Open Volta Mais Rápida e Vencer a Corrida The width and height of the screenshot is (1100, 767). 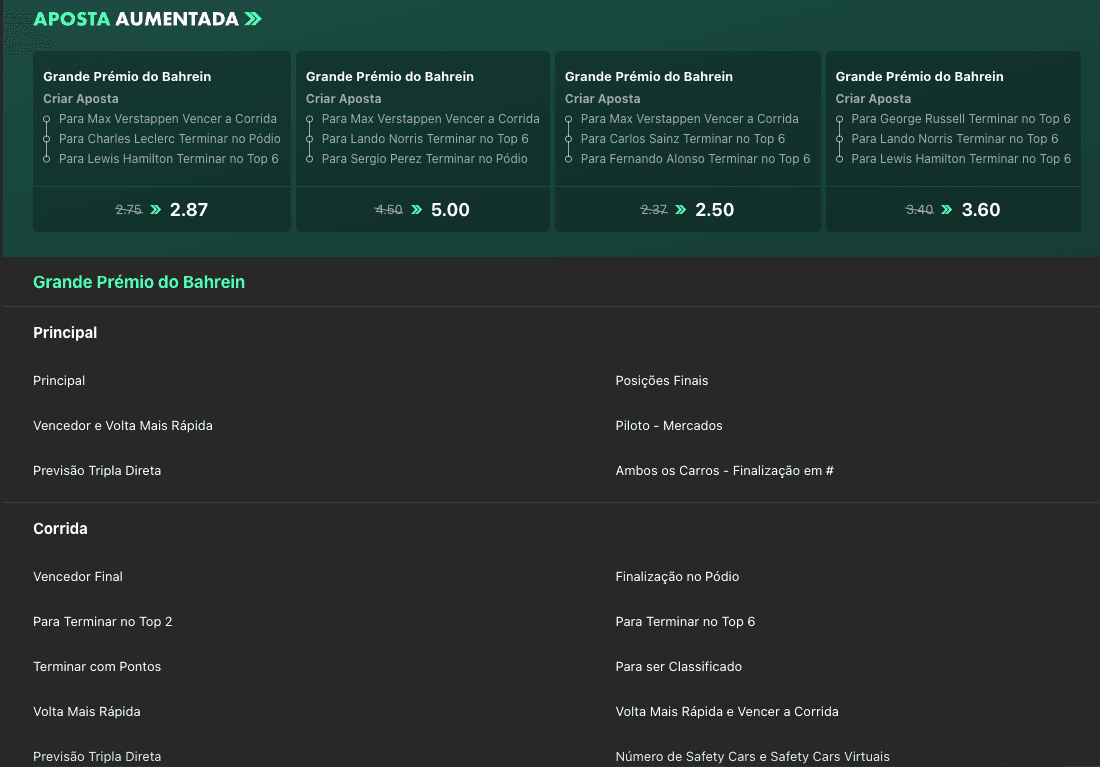click(x=727, y=711)
